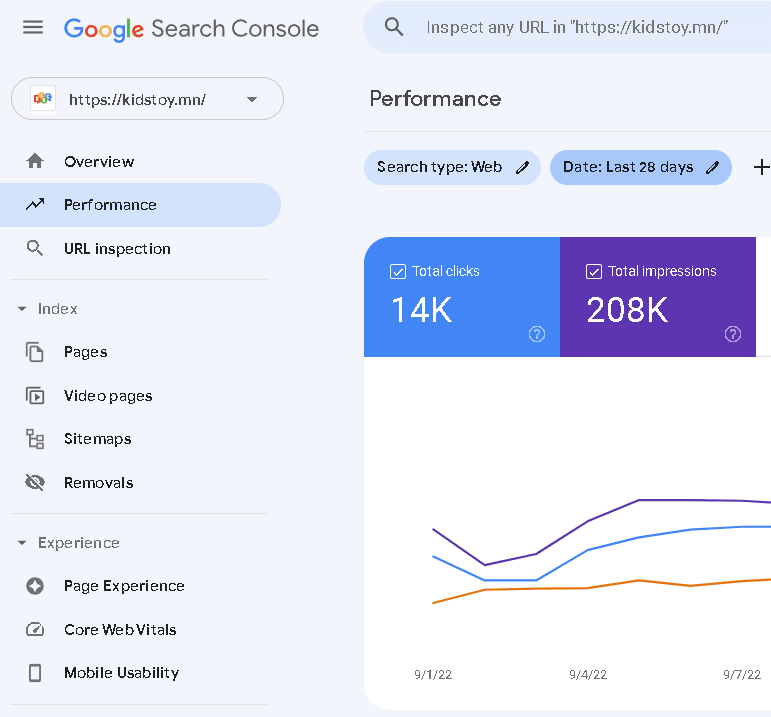Uncheck the Total clicks checkbox
The image size is (771, 717).
click(x=398, y=271)
